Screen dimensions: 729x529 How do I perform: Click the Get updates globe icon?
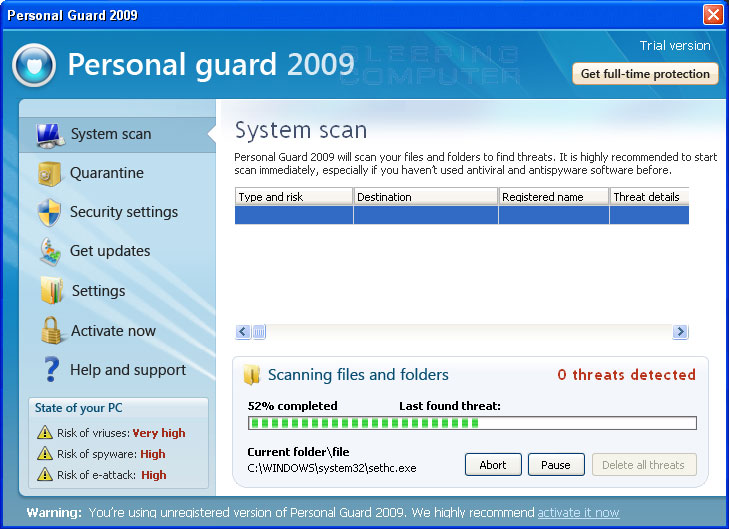pyautogui.click(x=50, y=251)
